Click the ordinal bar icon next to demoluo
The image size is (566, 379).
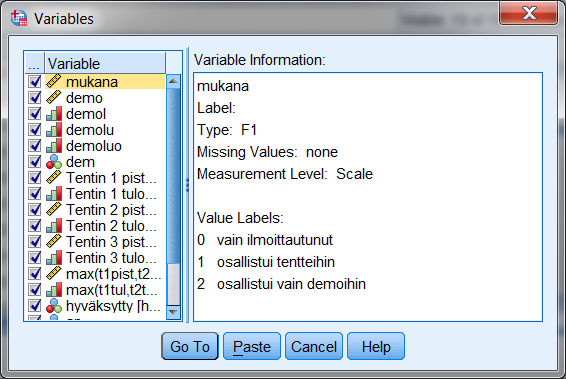[54, 145]
